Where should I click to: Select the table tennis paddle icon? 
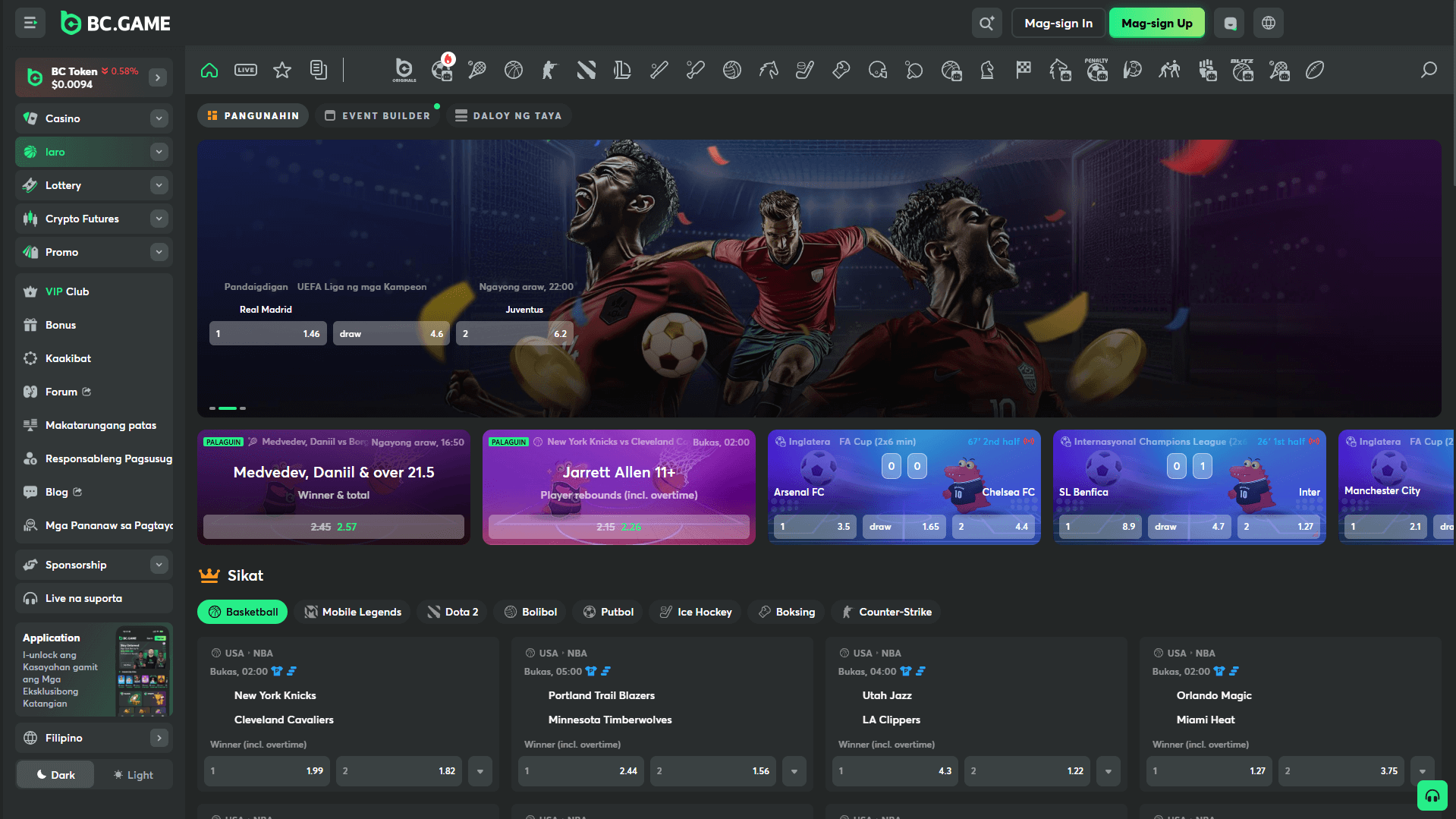(x=914, y=70)
